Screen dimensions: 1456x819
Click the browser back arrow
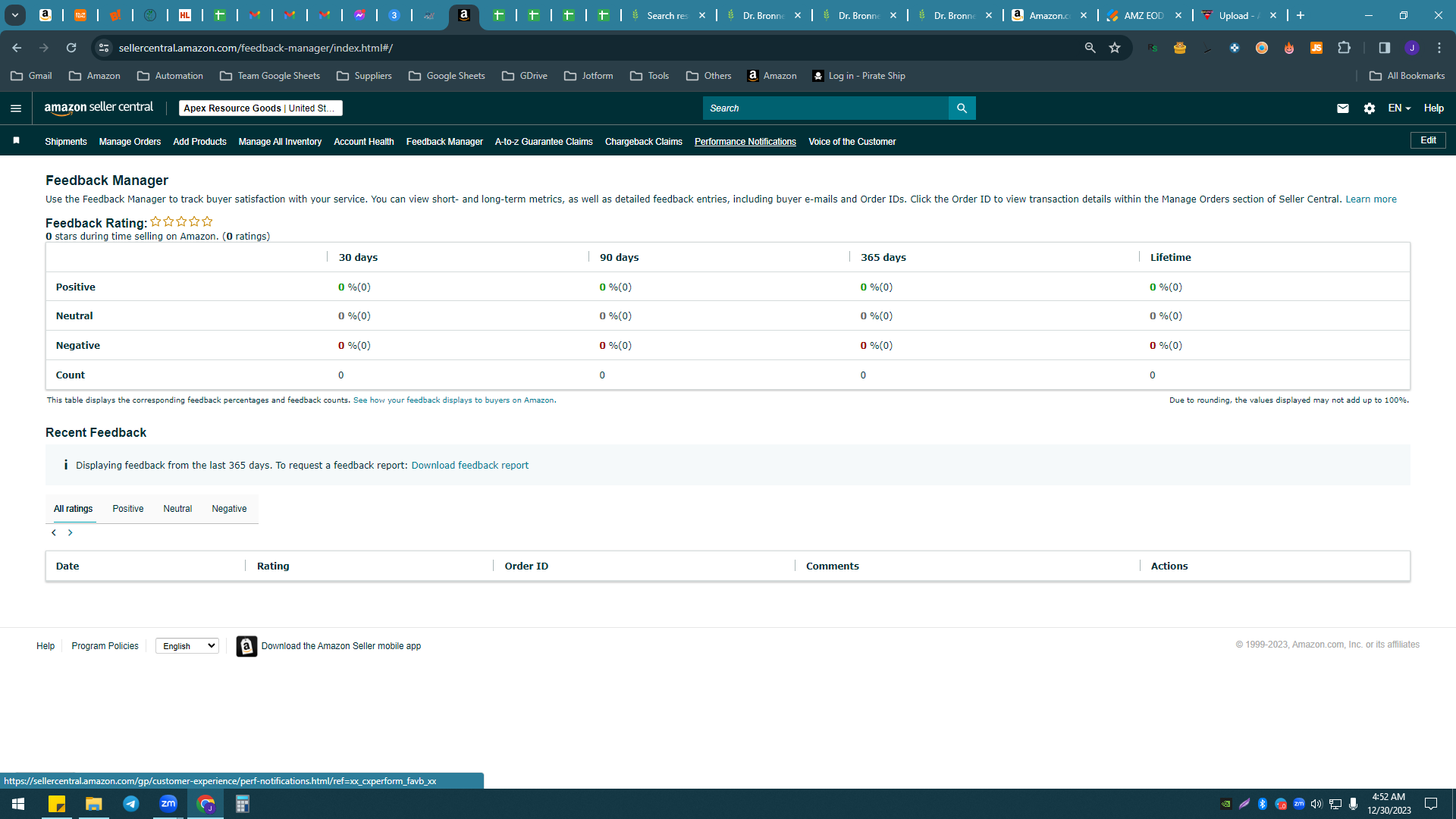[x=17, y=48]
